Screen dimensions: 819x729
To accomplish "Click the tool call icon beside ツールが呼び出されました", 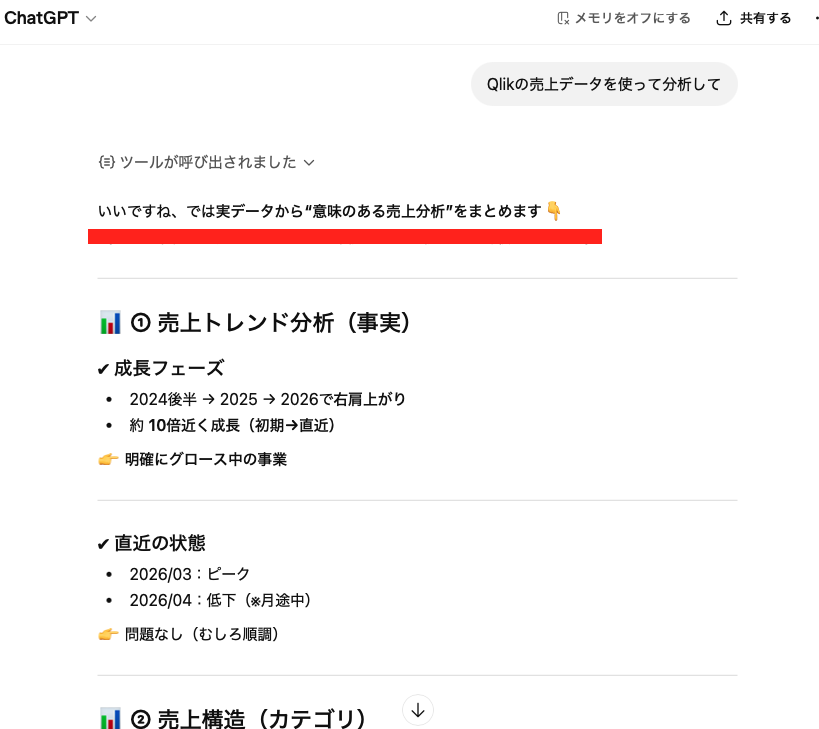I will (107, 162).
